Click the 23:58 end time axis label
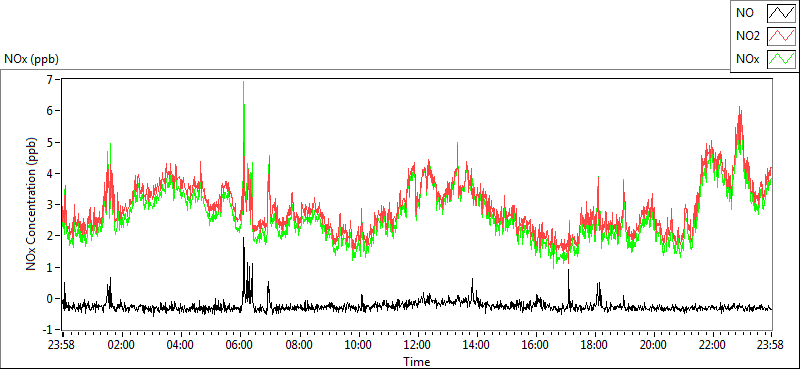 [771, 345]
